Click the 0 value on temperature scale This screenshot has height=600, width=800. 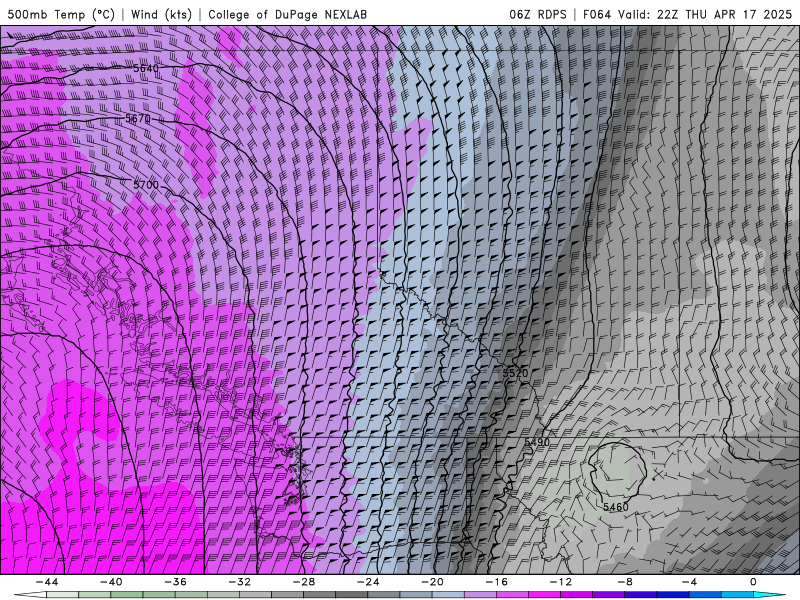[x=753, y=582]
